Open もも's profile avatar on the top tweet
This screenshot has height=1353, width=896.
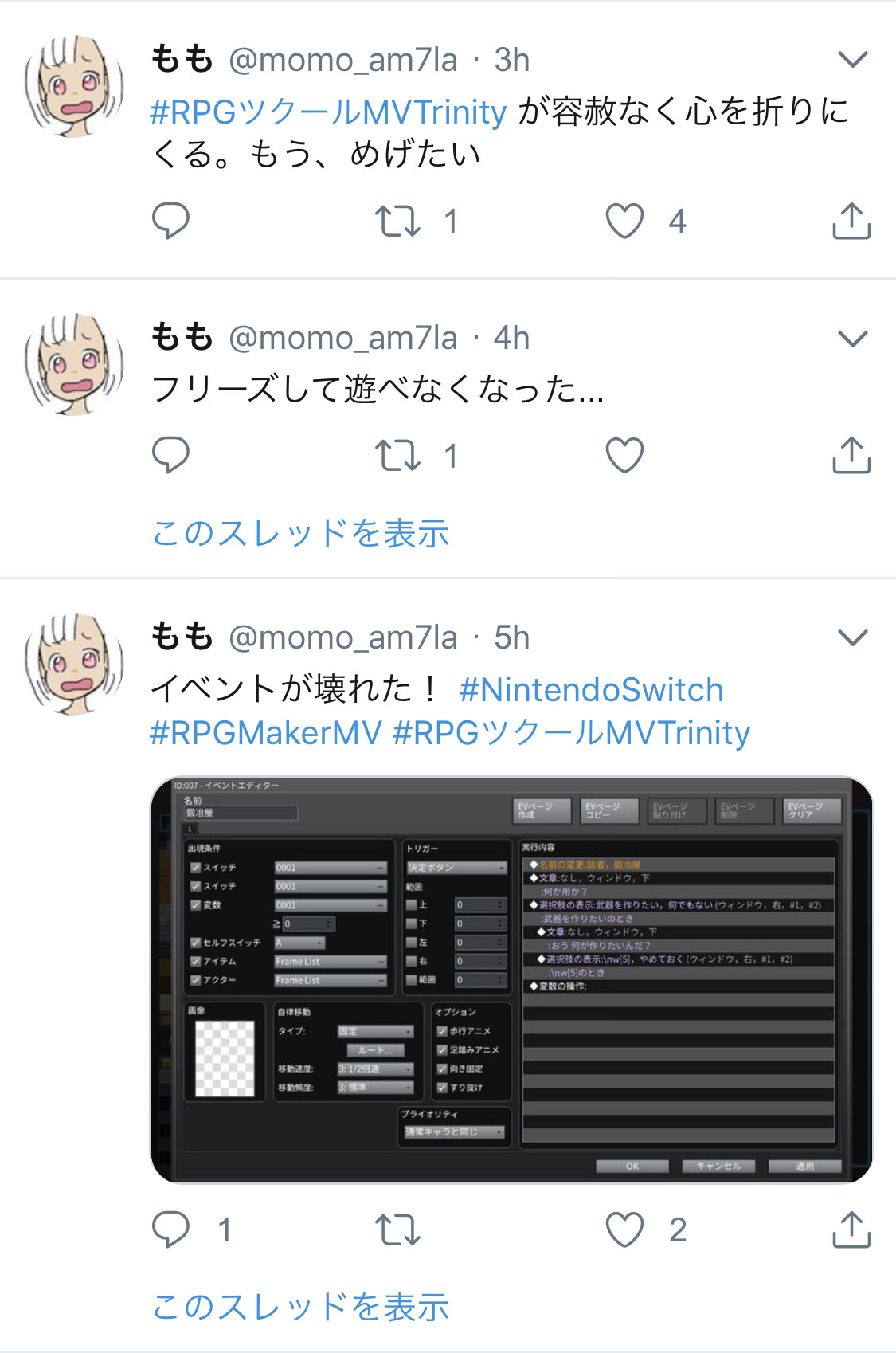click(x=74, y=85)
